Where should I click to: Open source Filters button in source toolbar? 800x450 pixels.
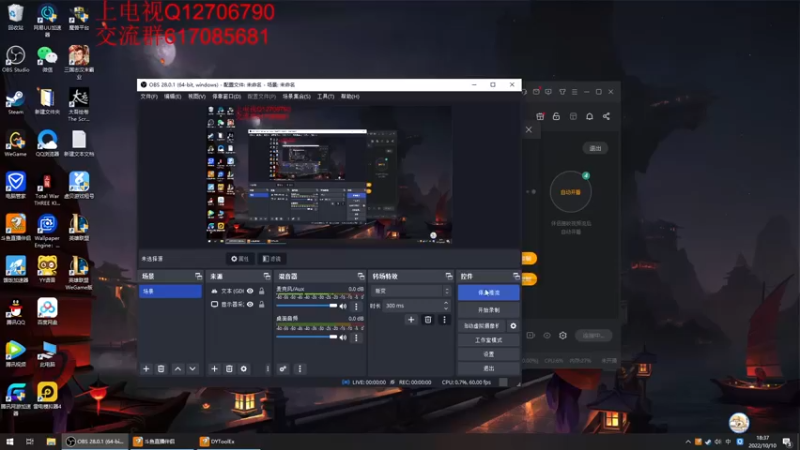point(271,259)
